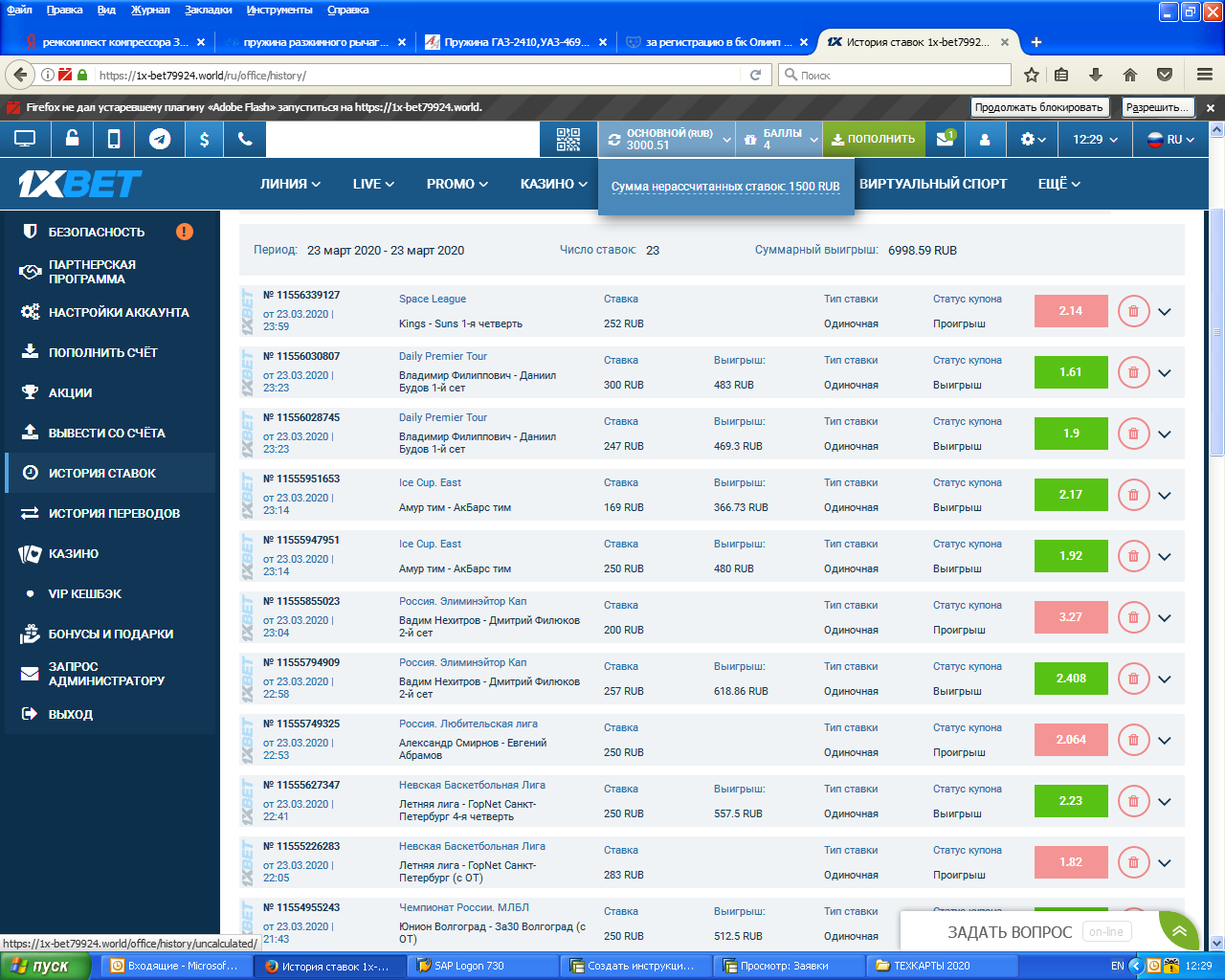Open the user profile icon
Screen dimensions: 1225x980
[x=985, y=140]
